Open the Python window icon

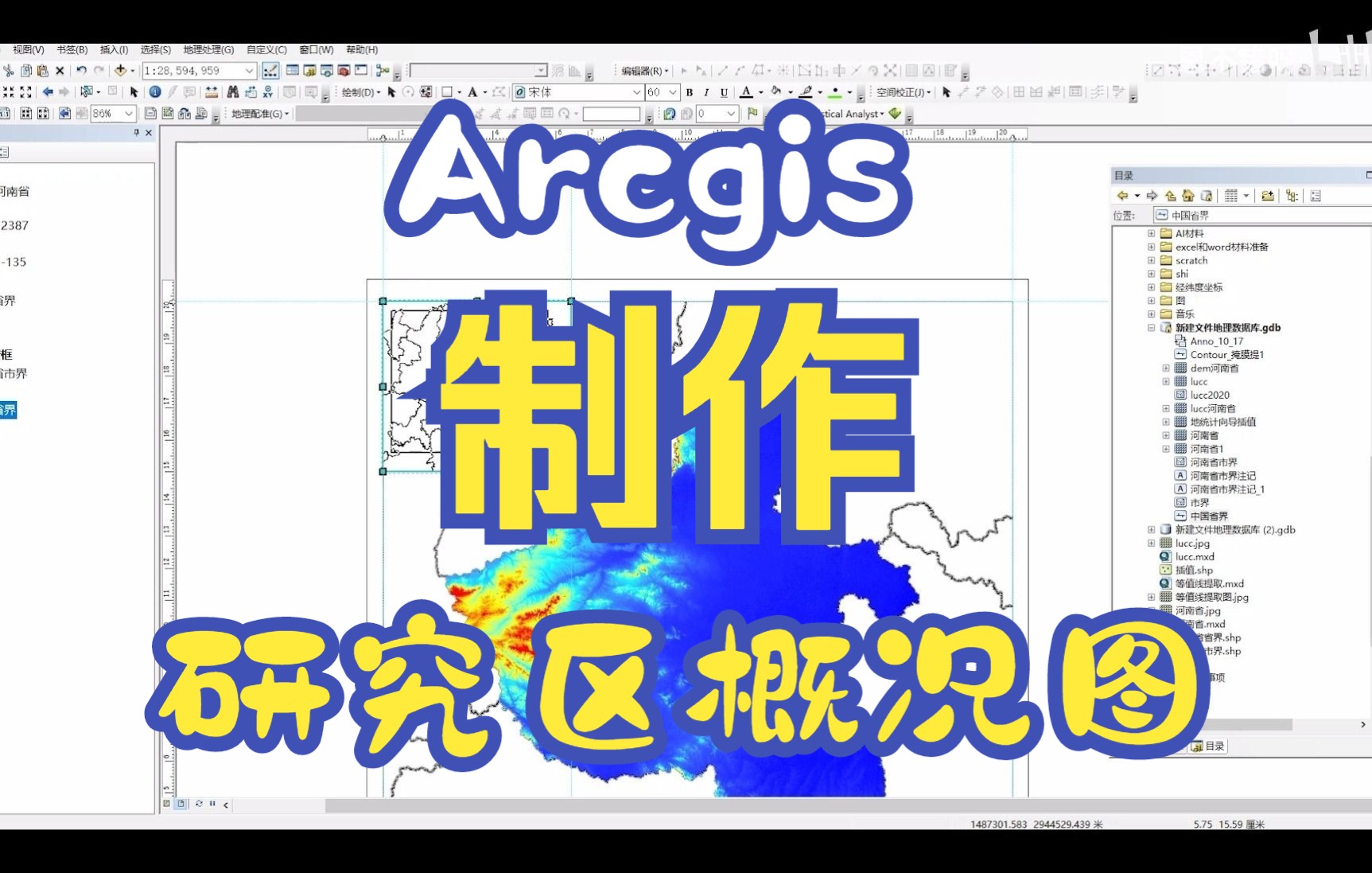click(x=361, y=71)
